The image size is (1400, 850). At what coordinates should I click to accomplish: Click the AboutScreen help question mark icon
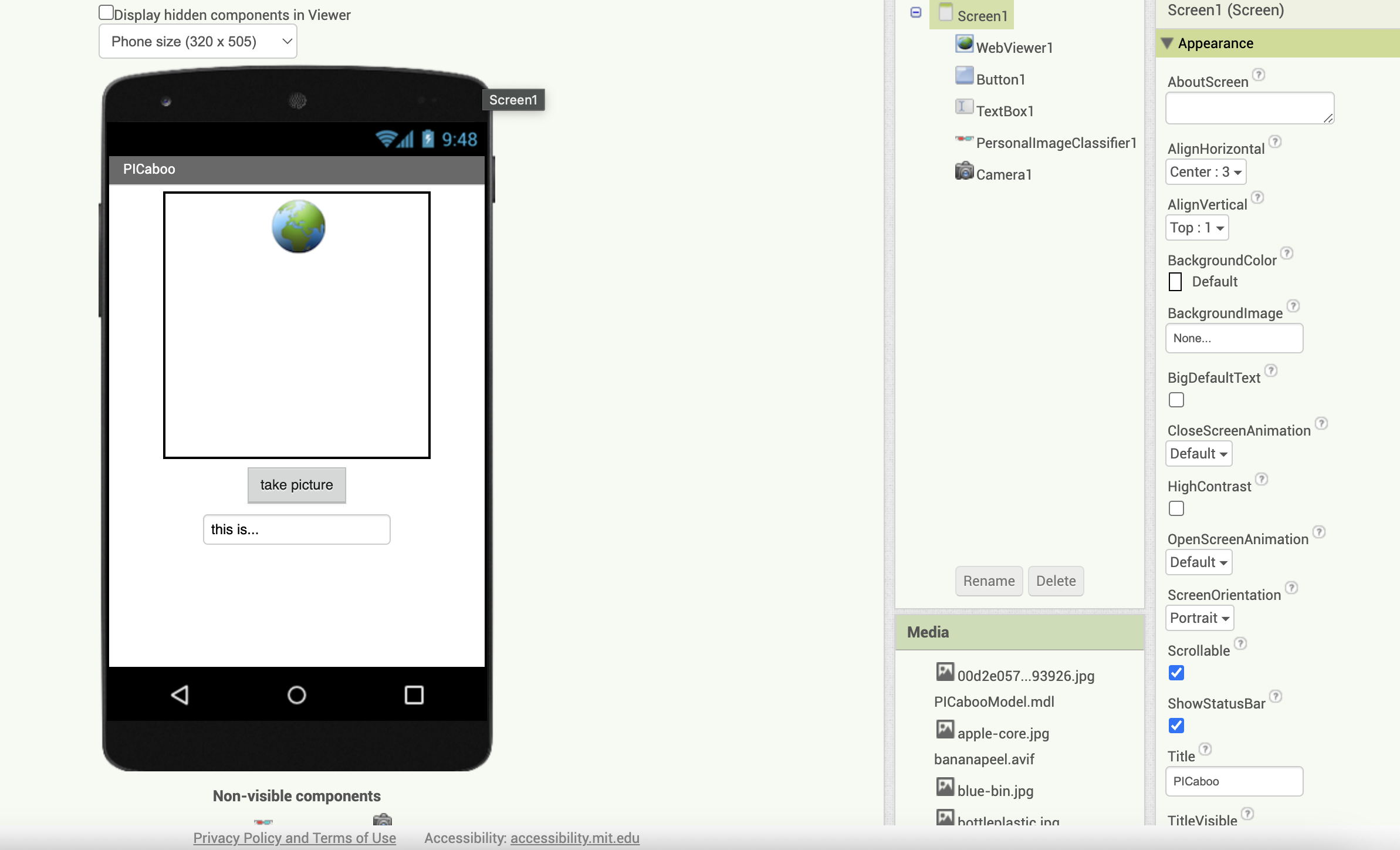[1258, 75]
